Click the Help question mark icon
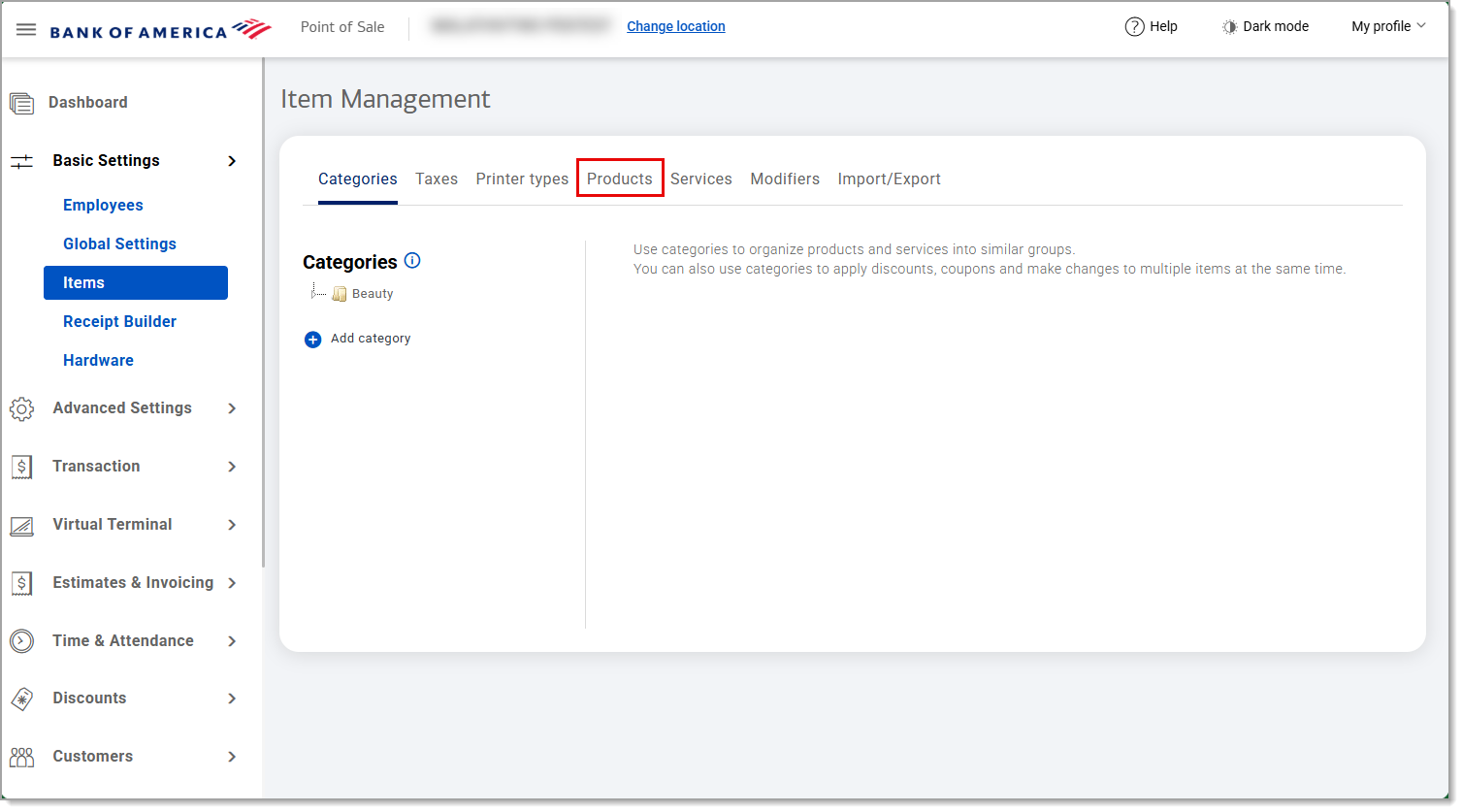The width and height of the screenshot is (1462, 812). tap(1136, 26)
